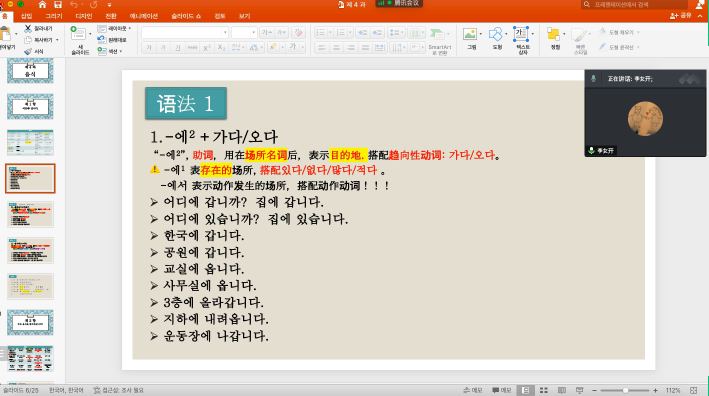Open the 도형 shapes gallery
Image resolution: width=709 pixels, height=396 pixels.
coord(497,38)
